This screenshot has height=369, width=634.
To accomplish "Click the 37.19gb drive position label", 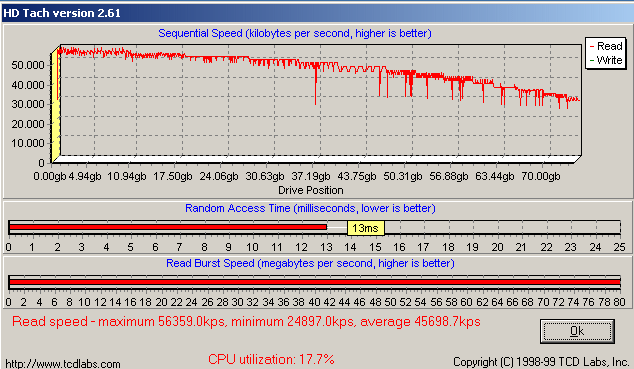I will [x=311, y=177].
